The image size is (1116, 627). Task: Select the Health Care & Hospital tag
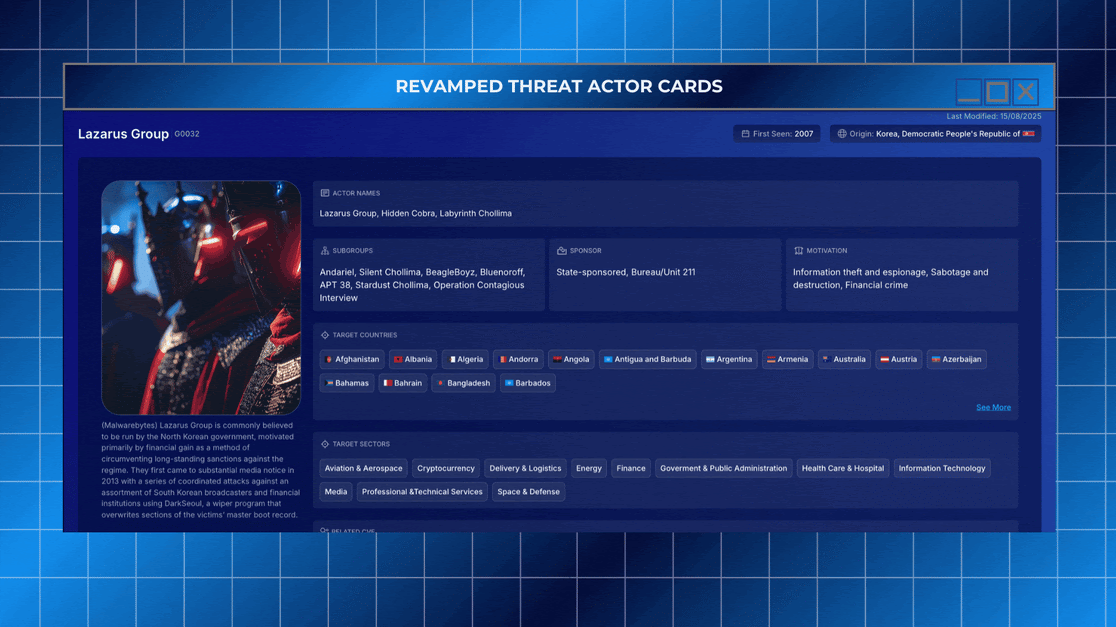pyautogui.click(x=842, y=468)
